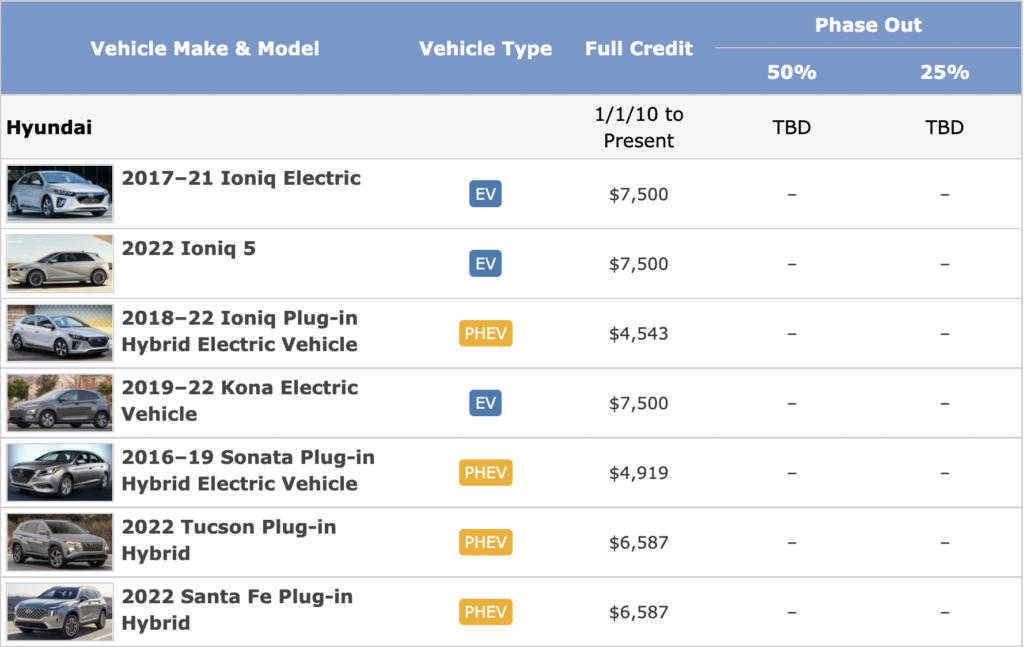
Task: Click the EV badge for 2022 Ioniq 5
Action: pyautogui.click(x=485, y=264)
